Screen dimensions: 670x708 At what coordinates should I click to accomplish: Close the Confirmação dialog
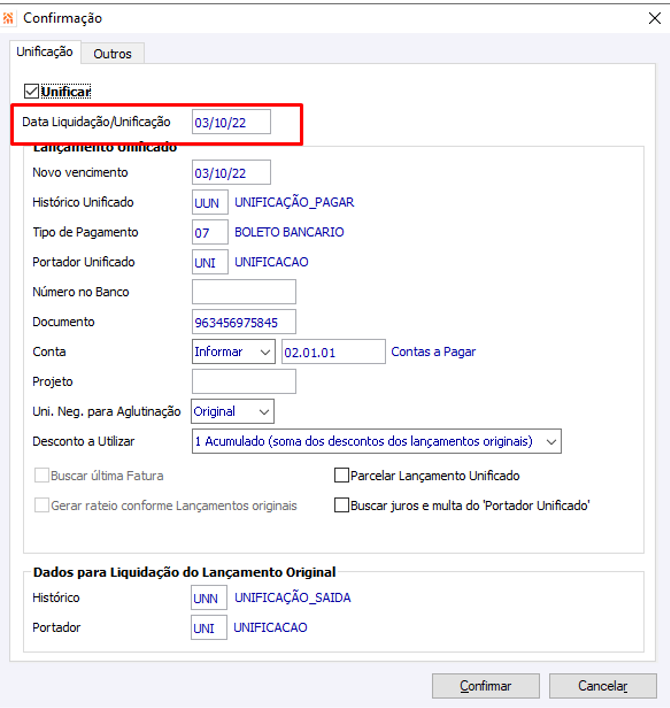point(654,18)
